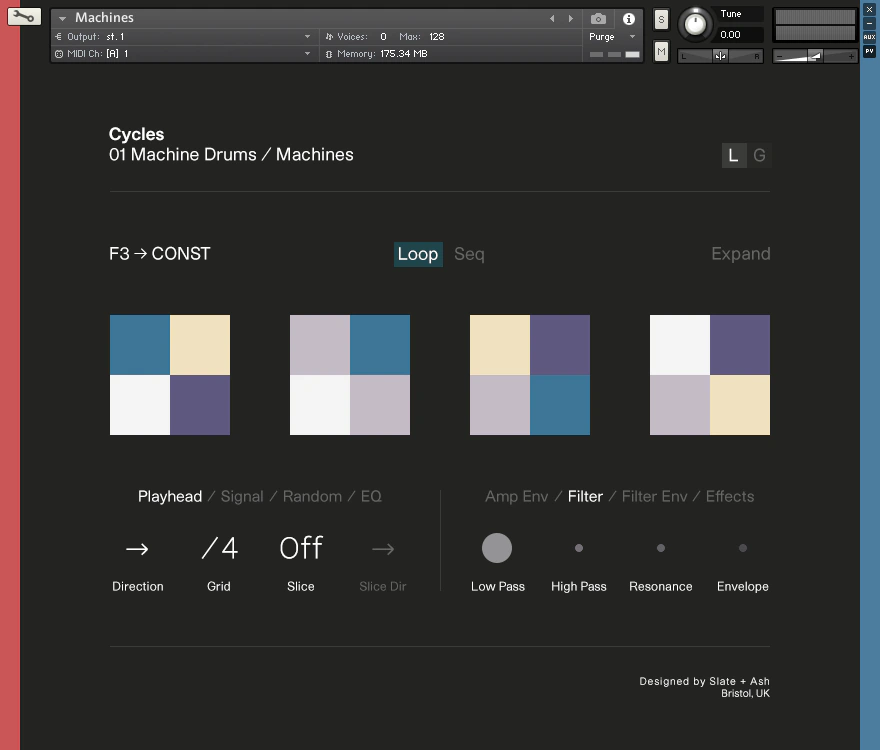Open the Purge dropdown menu
The width and height of the screenshot is (880, 750).
[612, 36]
